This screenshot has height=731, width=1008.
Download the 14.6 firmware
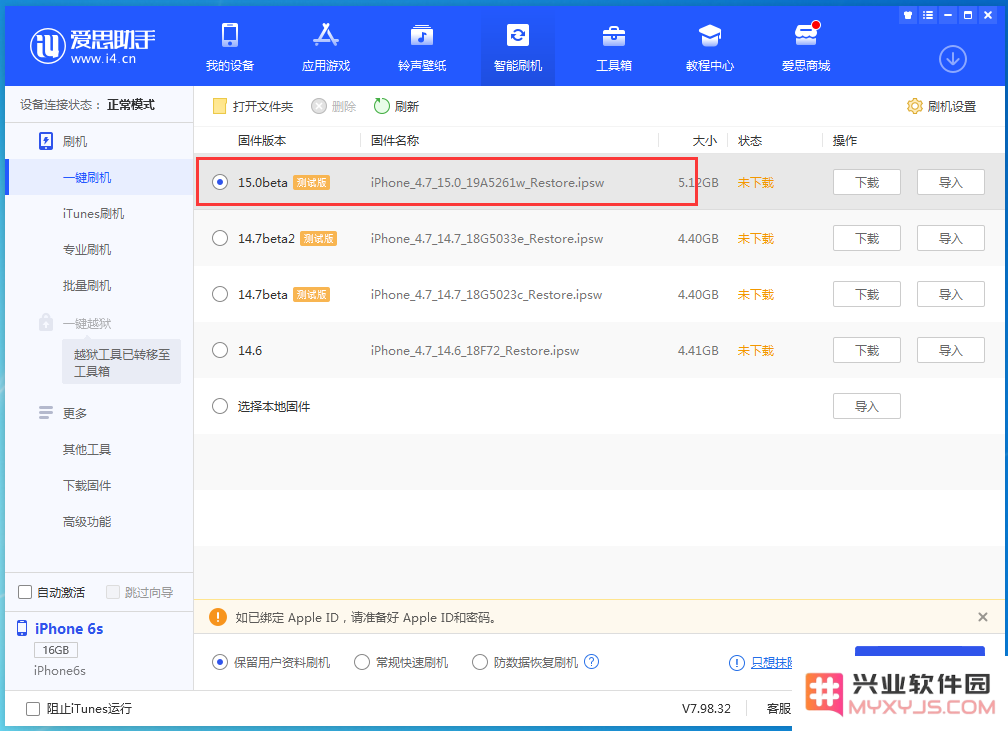[867, 350]
